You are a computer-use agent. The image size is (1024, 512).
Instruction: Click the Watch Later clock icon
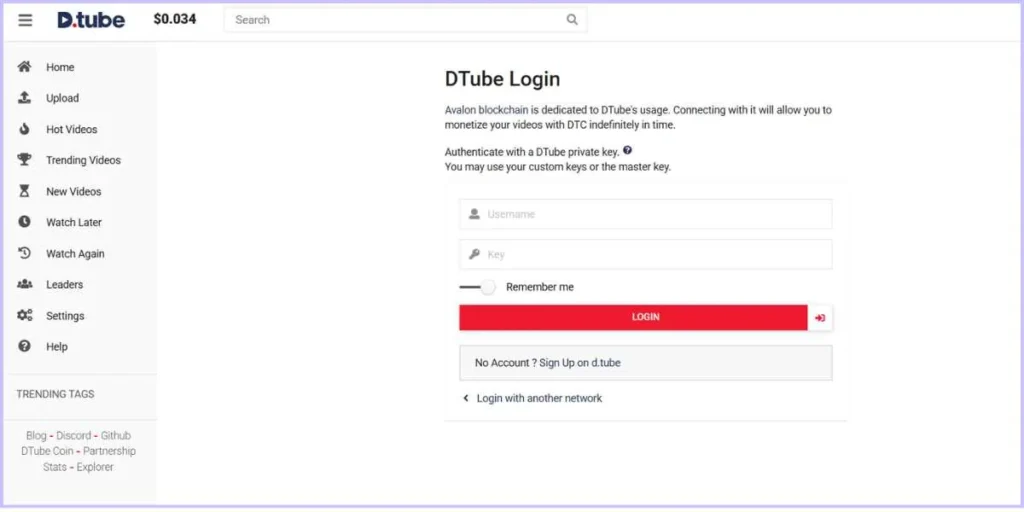pyautogui.click(x=25, y=222)
